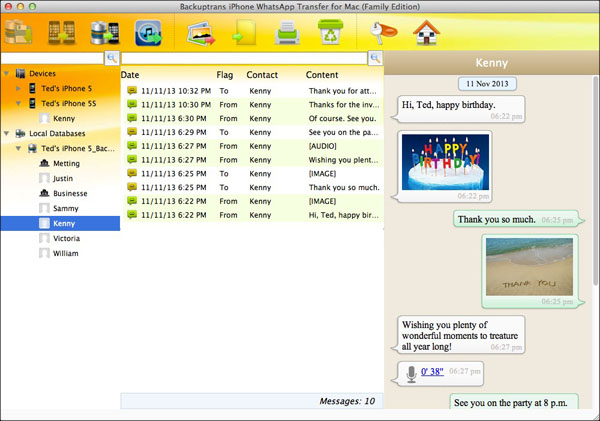
Task: Click 'See you on the party' chat bubble
Action: (514, 402)
